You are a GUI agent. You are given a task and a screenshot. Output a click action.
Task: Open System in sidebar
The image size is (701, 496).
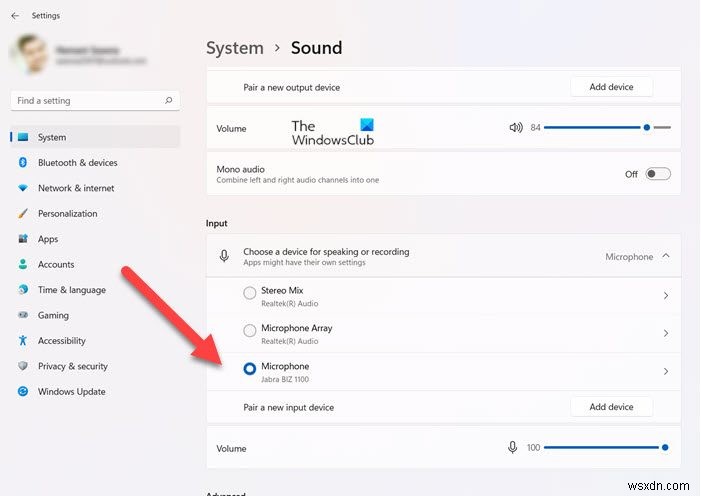click(95, 137)
